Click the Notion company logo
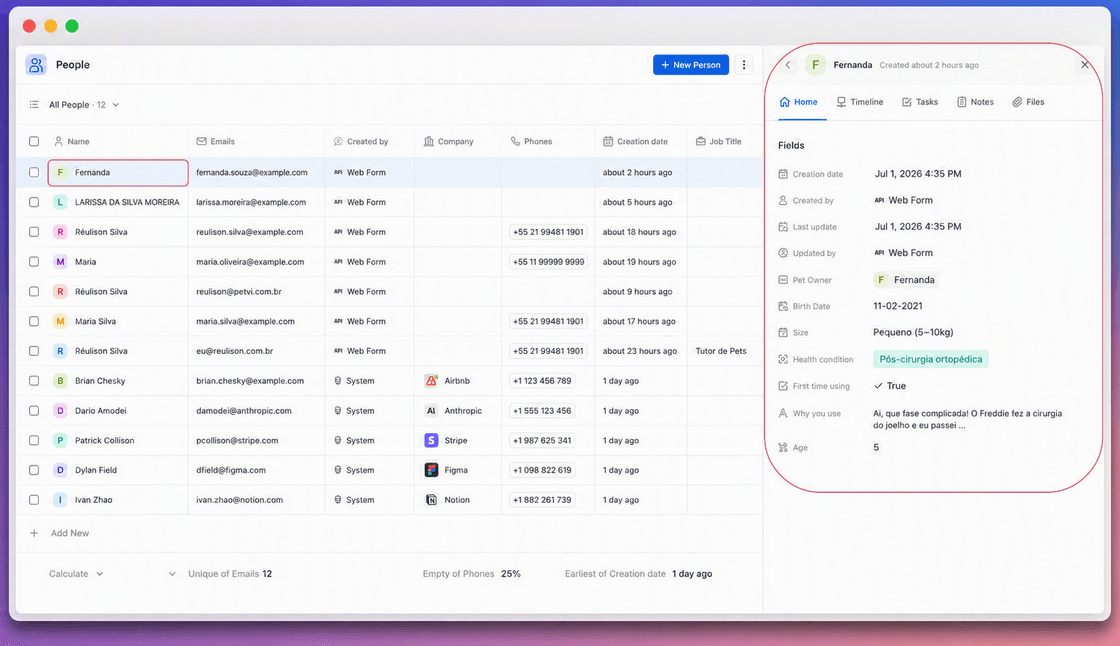Screen dimensions: 1120x646 point(431,500)
